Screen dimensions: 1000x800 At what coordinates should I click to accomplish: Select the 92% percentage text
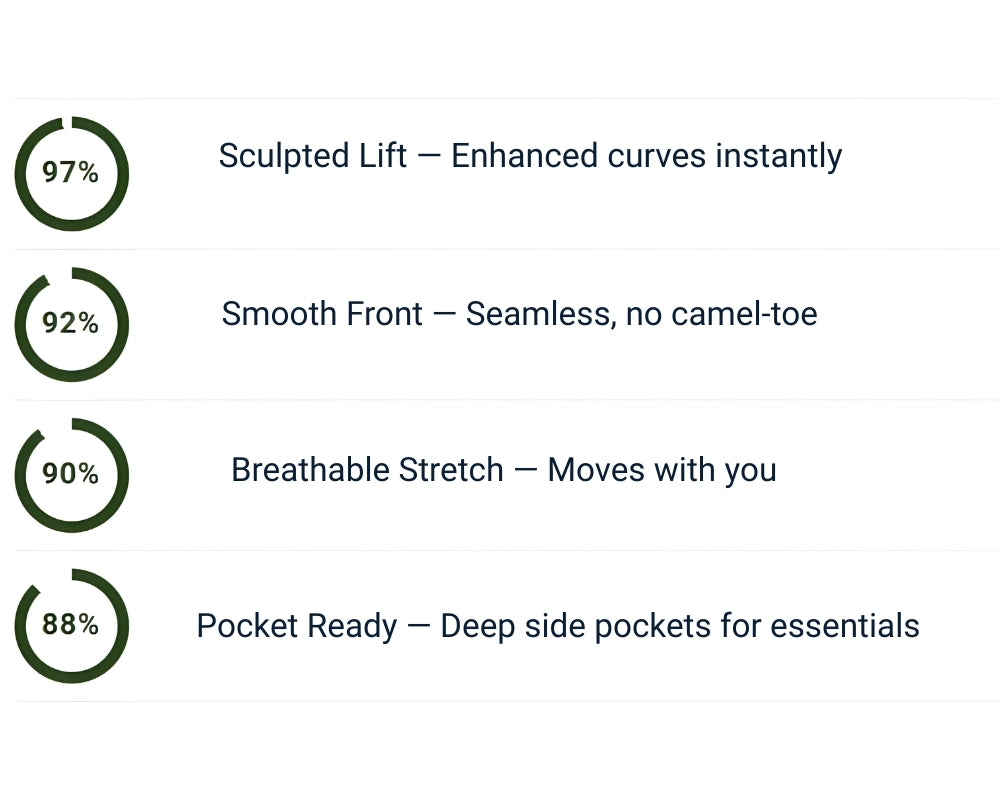[x=70, y=323]
